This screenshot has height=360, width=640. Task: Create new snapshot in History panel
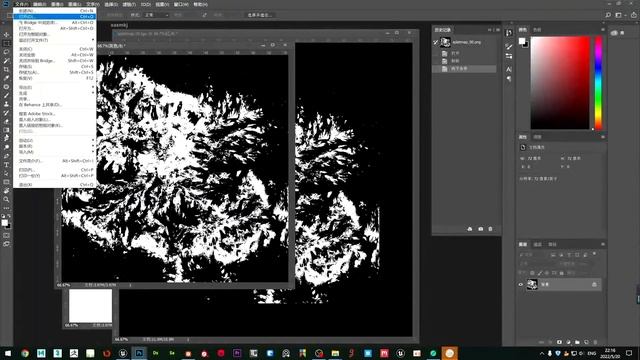[x=480, y=229]
